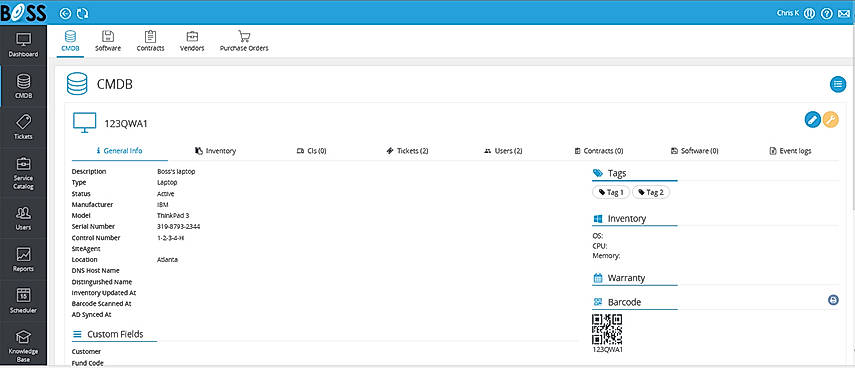Click the Tag 2 label
The image size is (855, 368).
[651, 192]
